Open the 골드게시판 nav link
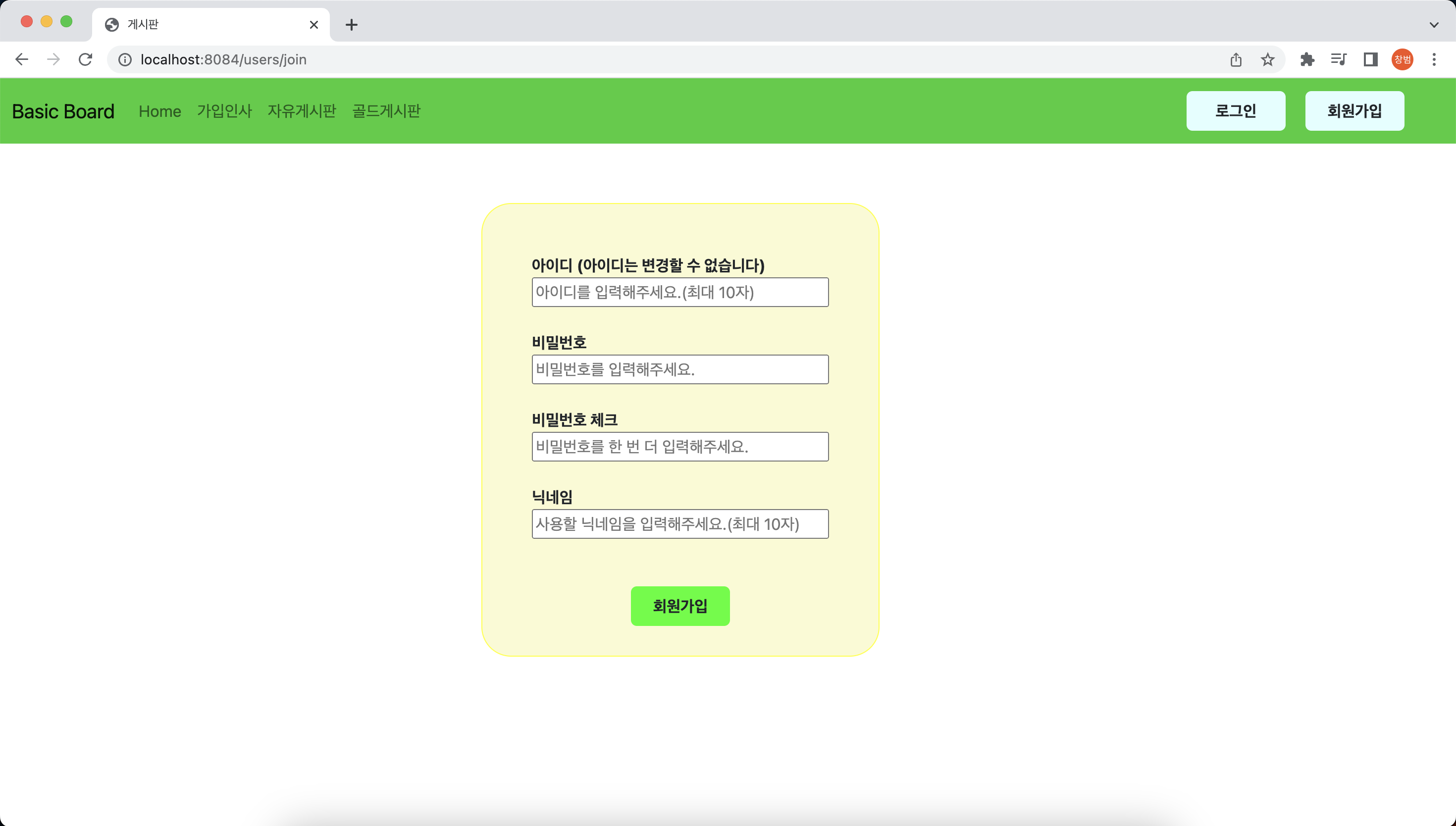Viewport: 1456px width, 826px height. click(386, 111)
